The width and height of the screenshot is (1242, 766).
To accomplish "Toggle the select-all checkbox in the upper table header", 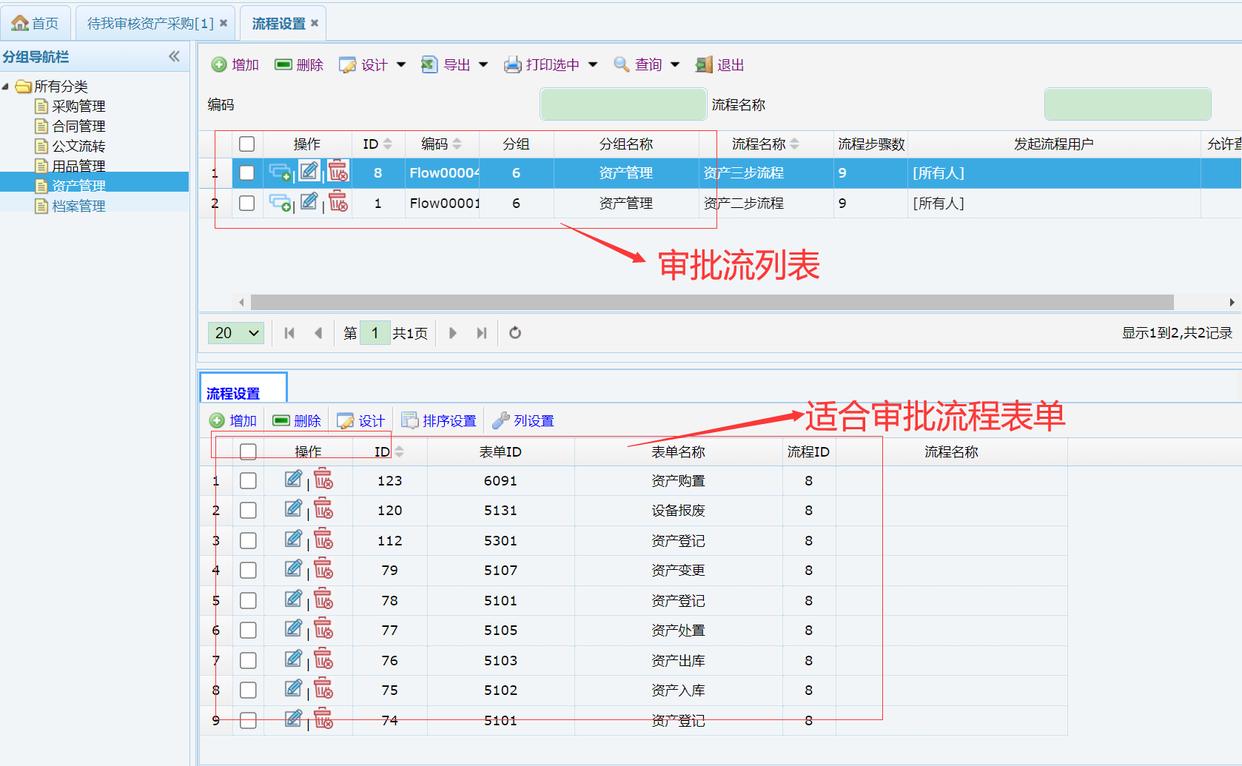I will click(x=247, y=144).
